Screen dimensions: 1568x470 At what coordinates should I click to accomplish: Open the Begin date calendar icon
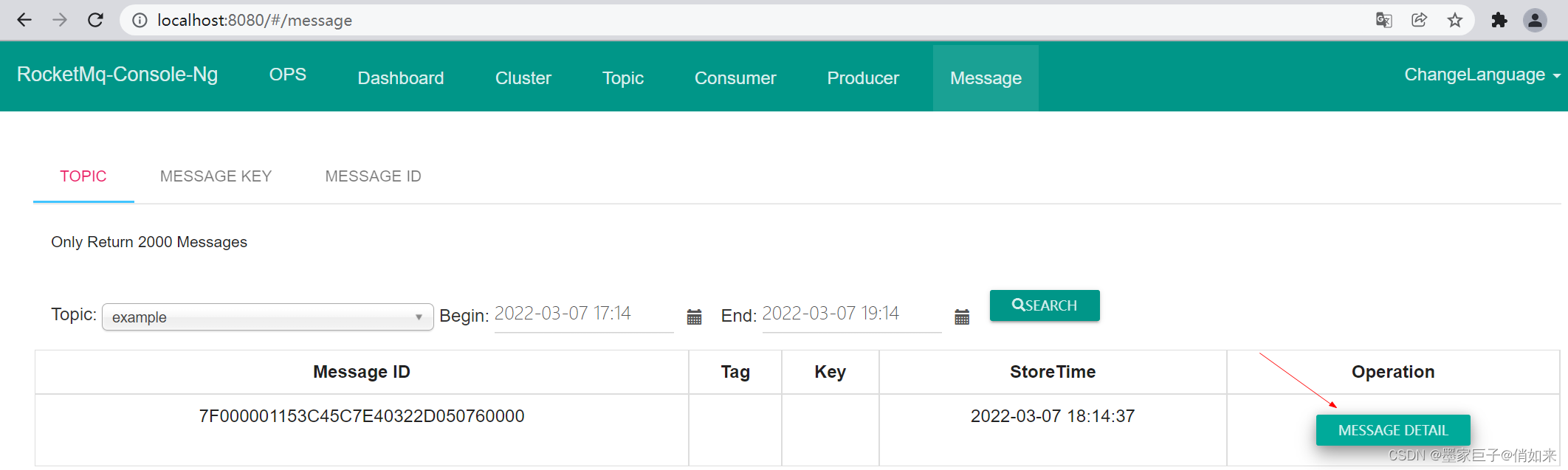point(694,317)
